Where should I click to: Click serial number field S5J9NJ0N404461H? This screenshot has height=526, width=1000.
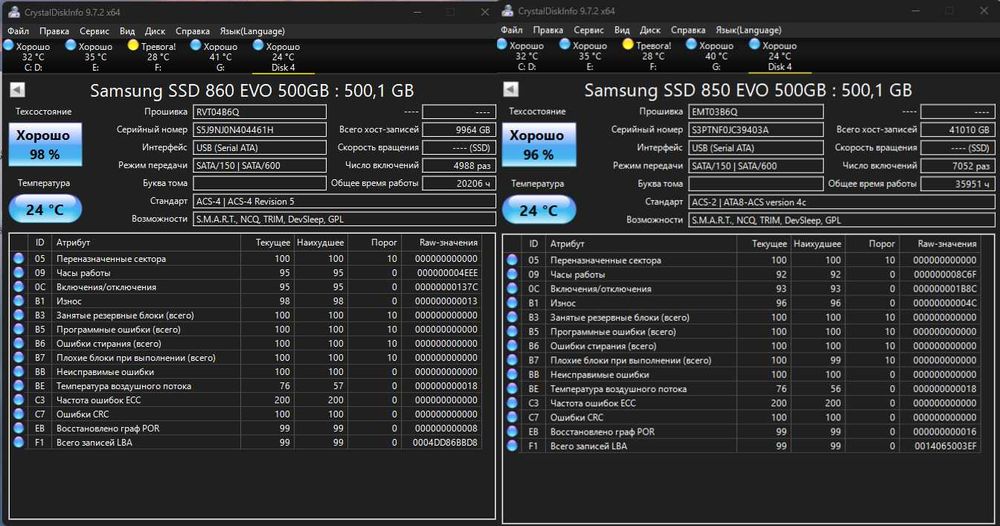(x=260, y=129)
